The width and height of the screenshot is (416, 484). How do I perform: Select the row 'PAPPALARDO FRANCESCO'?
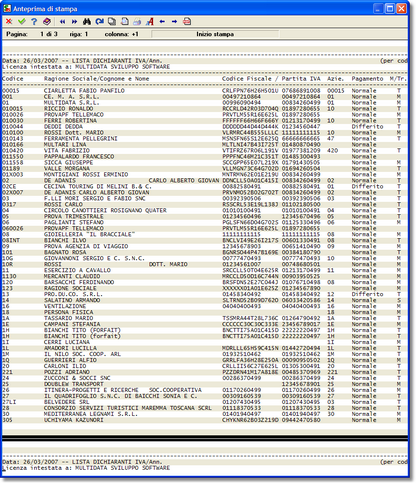click(205, 157)
